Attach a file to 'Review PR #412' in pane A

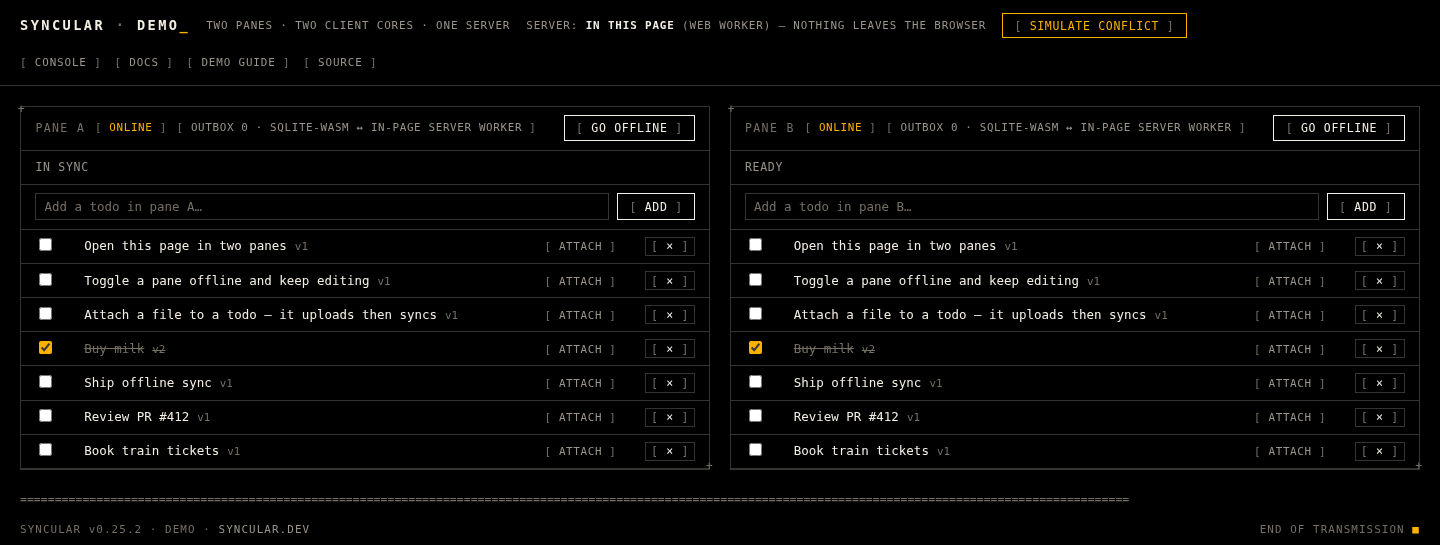coord(580,417)
